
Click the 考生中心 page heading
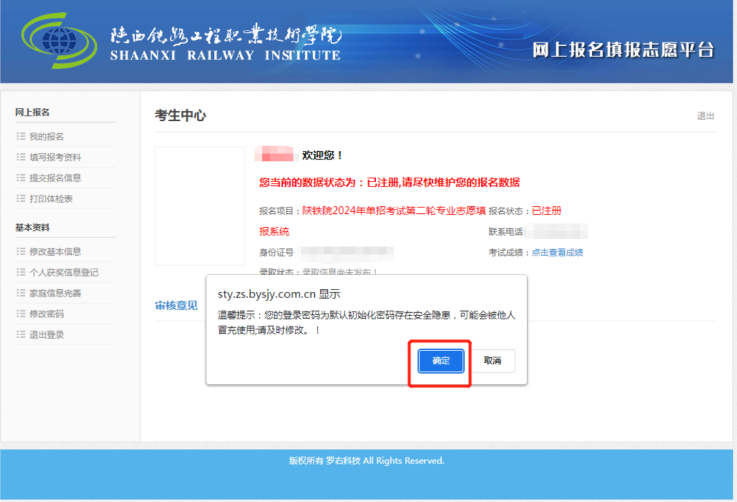181,116
